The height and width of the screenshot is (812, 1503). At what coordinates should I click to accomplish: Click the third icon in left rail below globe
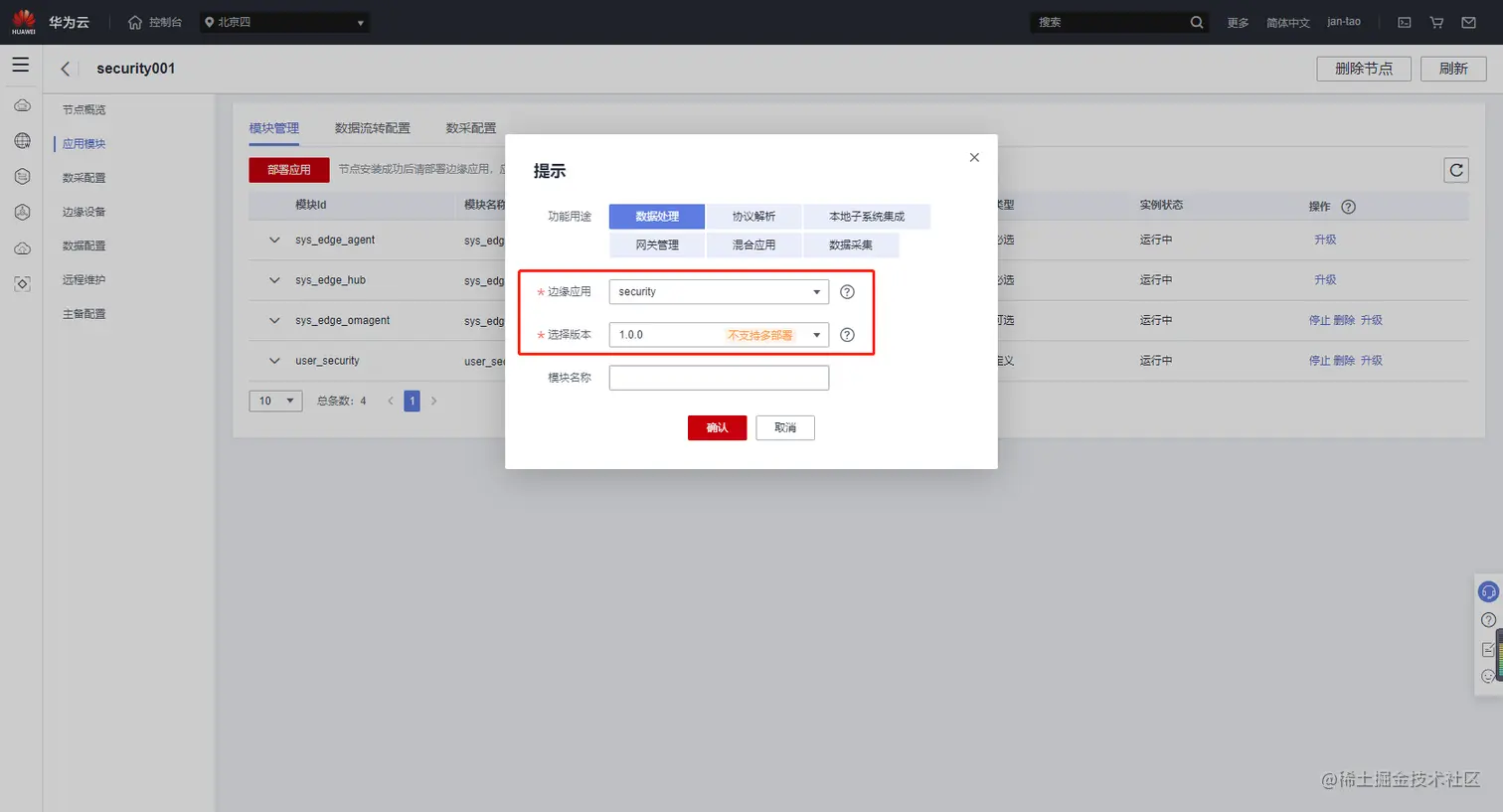coord(22,177)
